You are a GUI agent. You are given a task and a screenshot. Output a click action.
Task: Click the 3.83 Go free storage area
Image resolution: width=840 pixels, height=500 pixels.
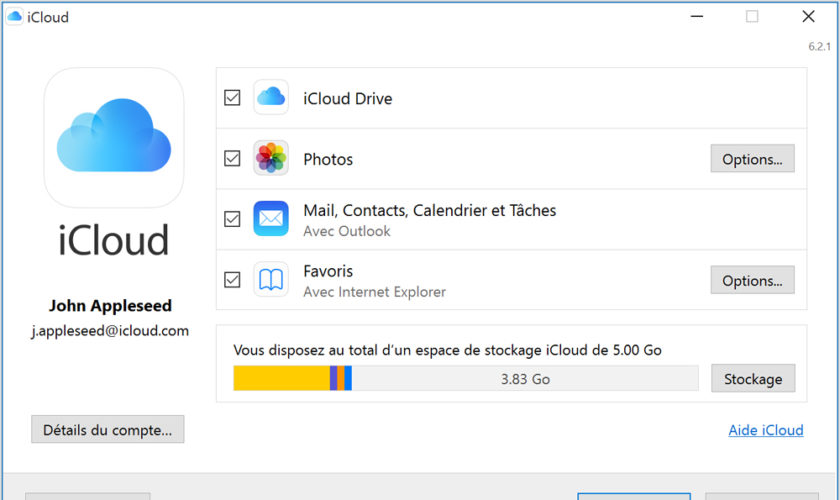click(x=525, y=379)
